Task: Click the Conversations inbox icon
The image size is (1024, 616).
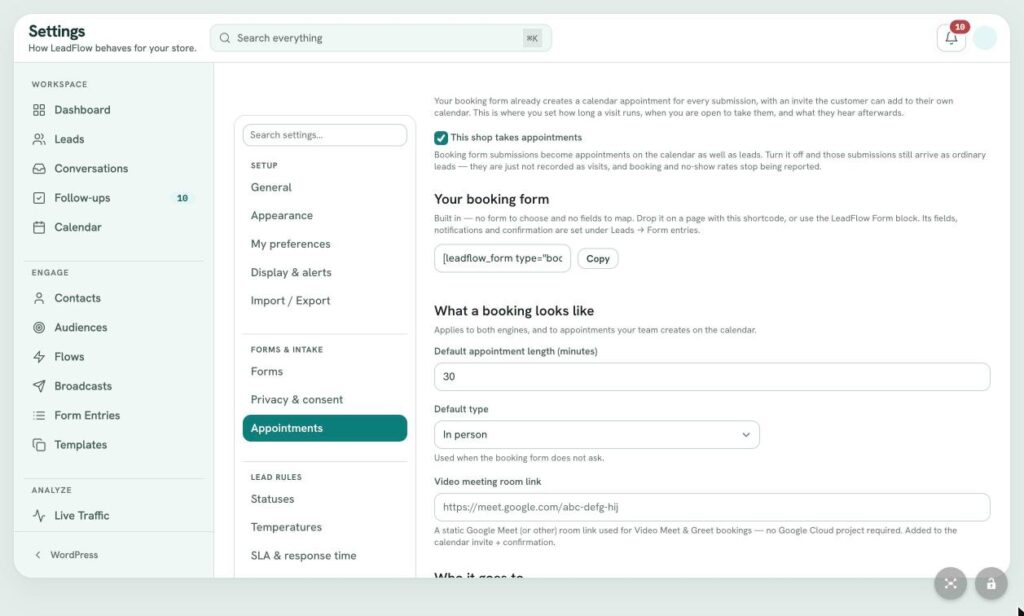Action: coord(39,169)
